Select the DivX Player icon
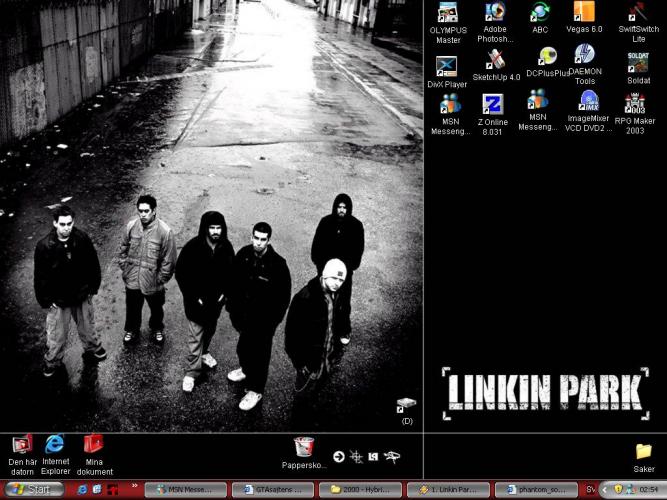Viewport: 667px width, 500px height. pyautogui.click(x=448, y=66)
